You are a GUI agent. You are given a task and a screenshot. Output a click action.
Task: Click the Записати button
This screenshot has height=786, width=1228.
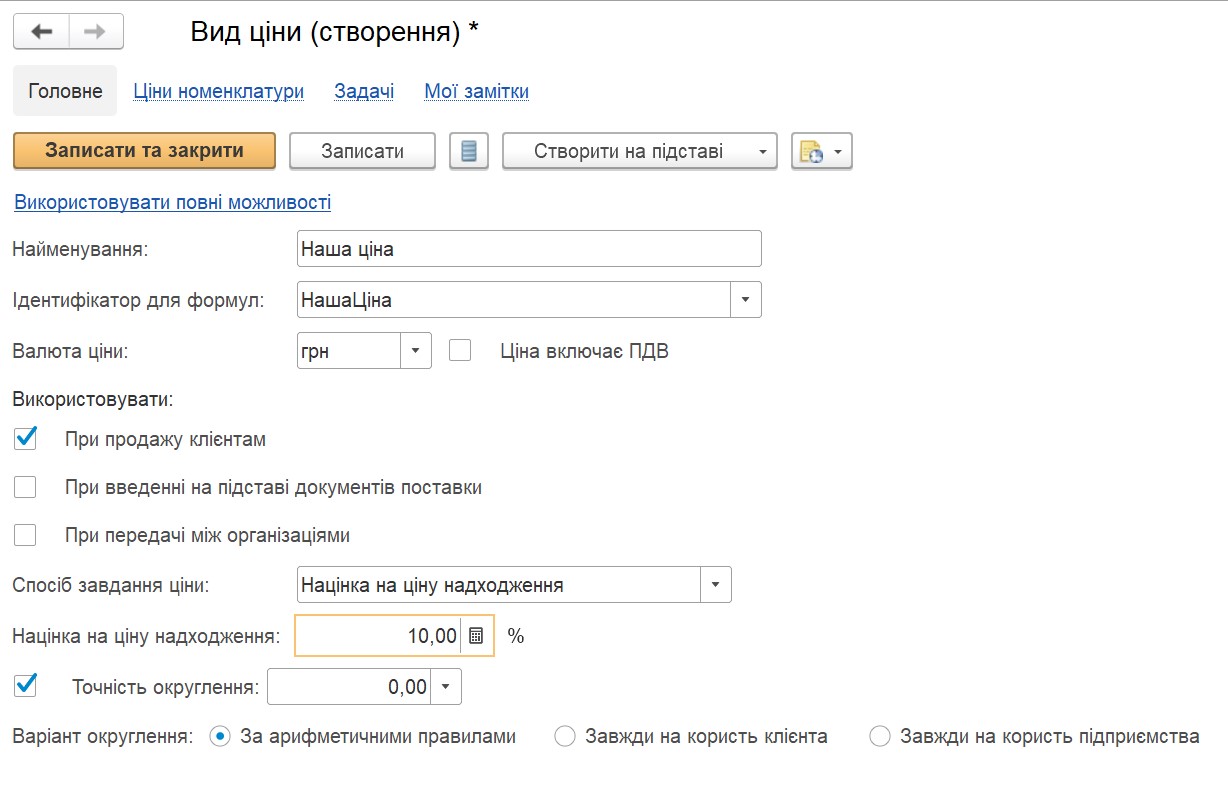click(x=362, y=152)
